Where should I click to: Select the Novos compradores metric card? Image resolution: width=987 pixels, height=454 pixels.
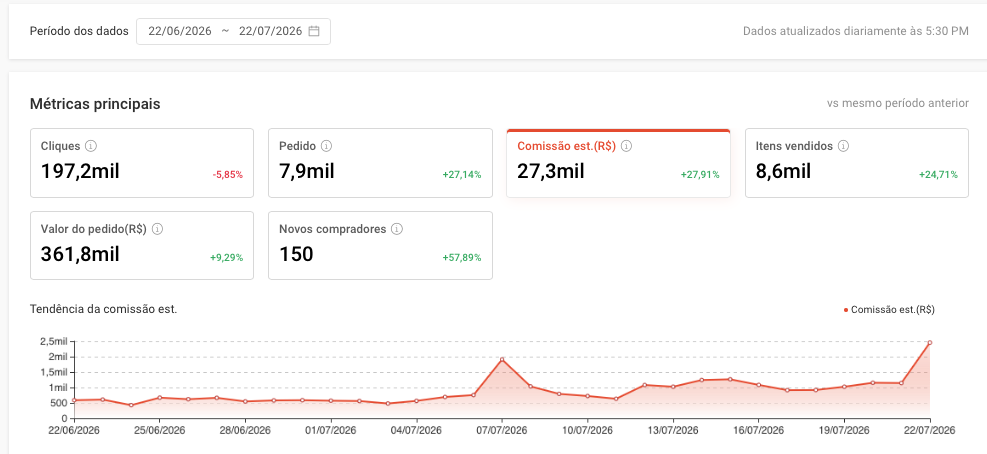click(380, 246)
